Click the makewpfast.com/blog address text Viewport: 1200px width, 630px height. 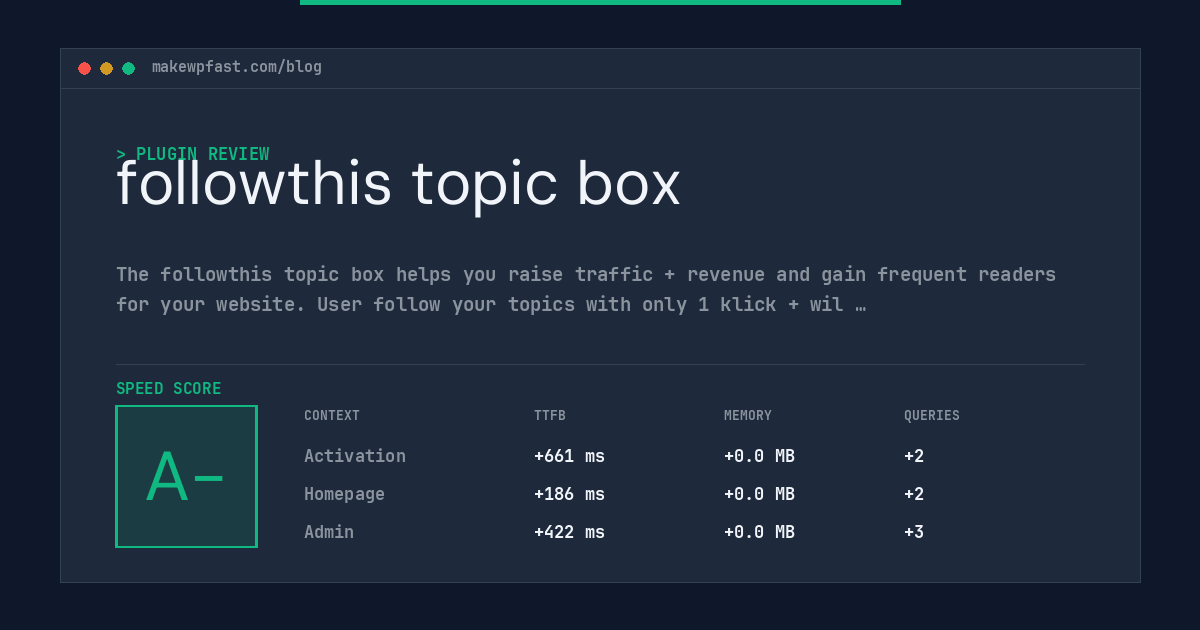pos(237,67)
